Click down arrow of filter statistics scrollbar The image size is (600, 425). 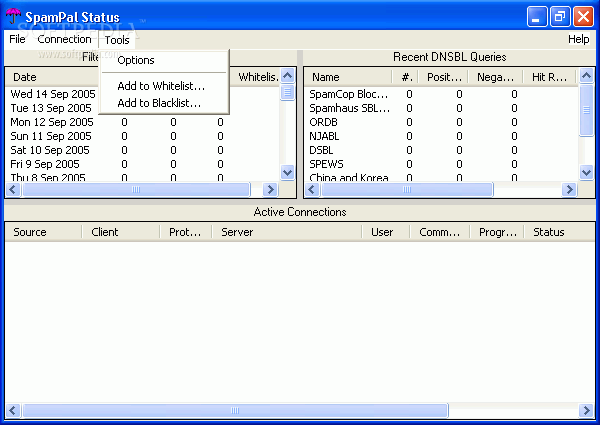(287, 173)
